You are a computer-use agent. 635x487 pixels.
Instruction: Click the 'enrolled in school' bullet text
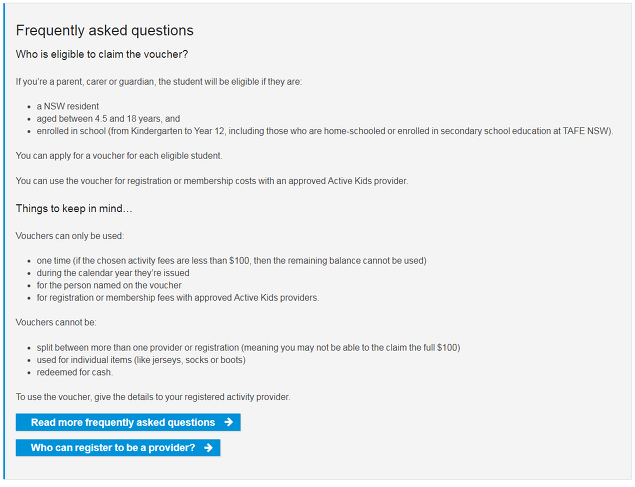point(325,131)
